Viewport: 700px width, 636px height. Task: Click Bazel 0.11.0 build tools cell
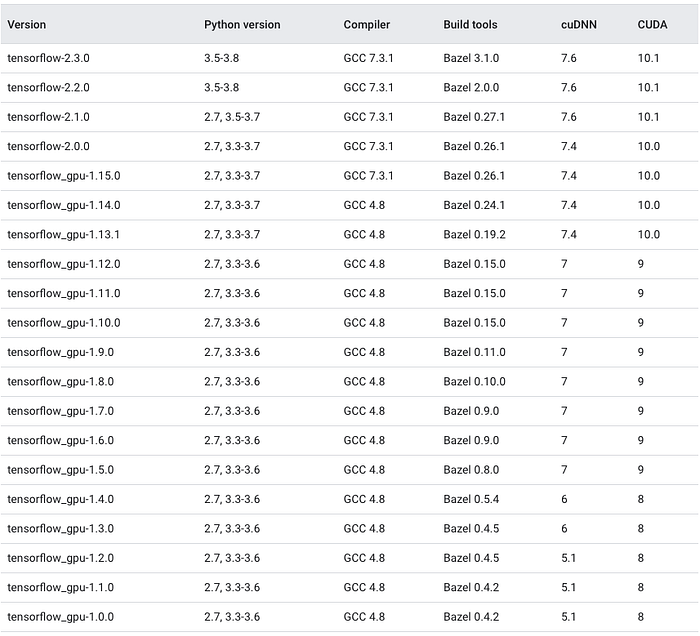(x=475, y=353)
